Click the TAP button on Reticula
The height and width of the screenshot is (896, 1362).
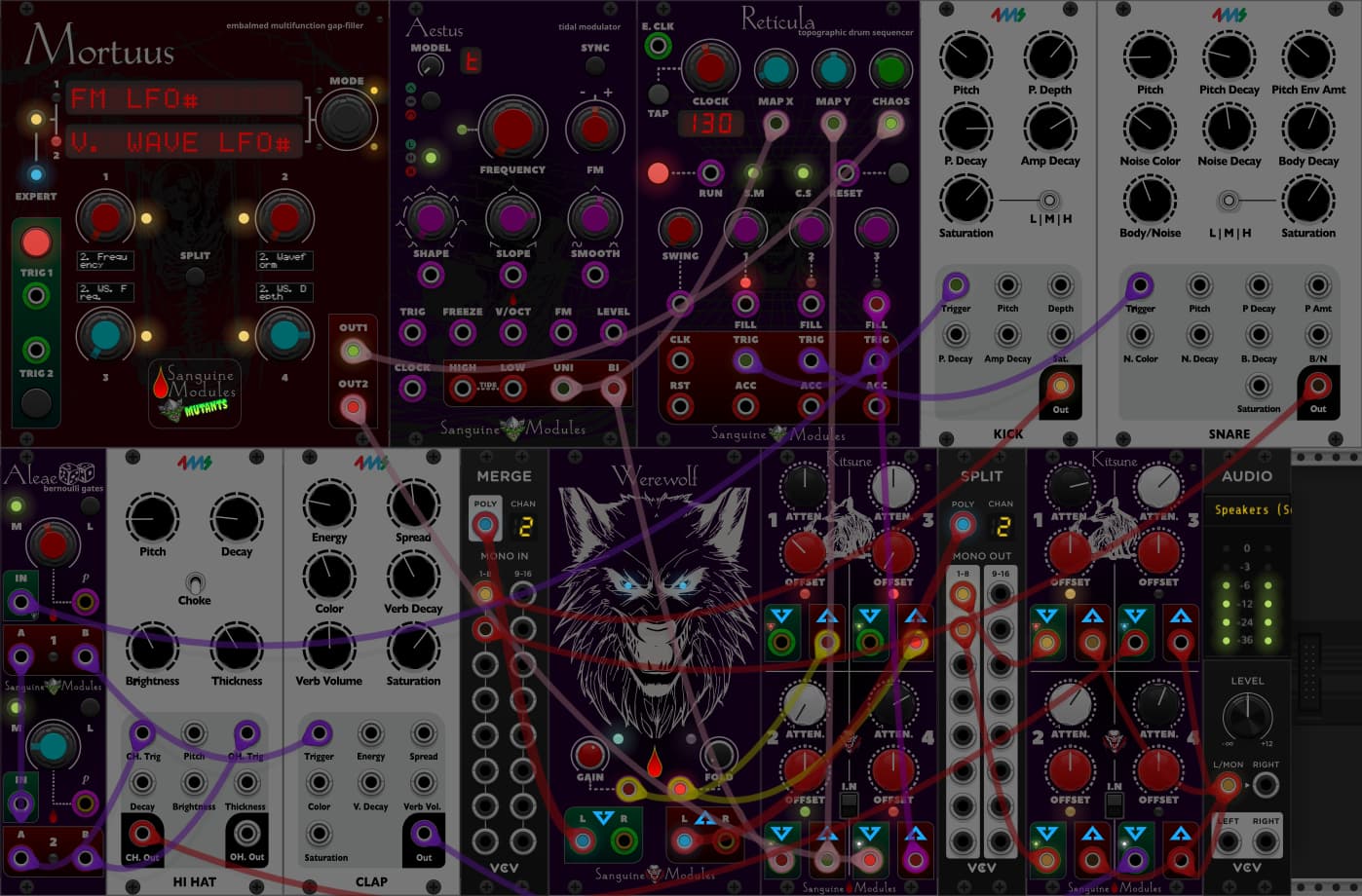tap(659, 94)
